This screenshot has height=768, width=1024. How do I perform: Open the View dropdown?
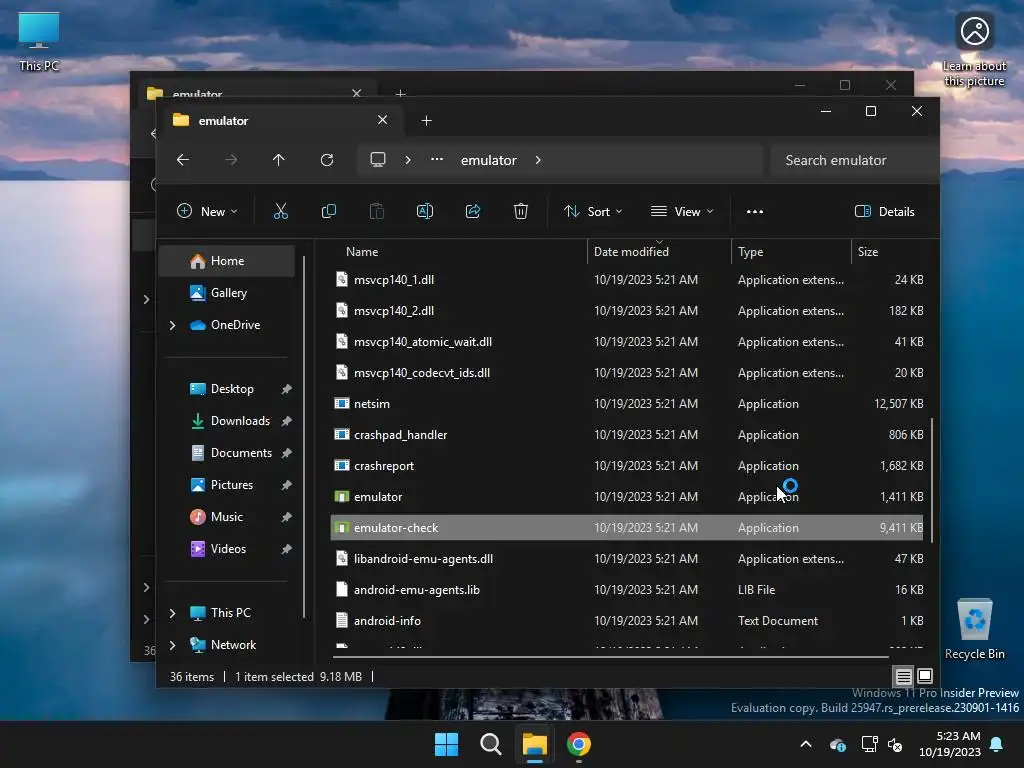[682, 212]
